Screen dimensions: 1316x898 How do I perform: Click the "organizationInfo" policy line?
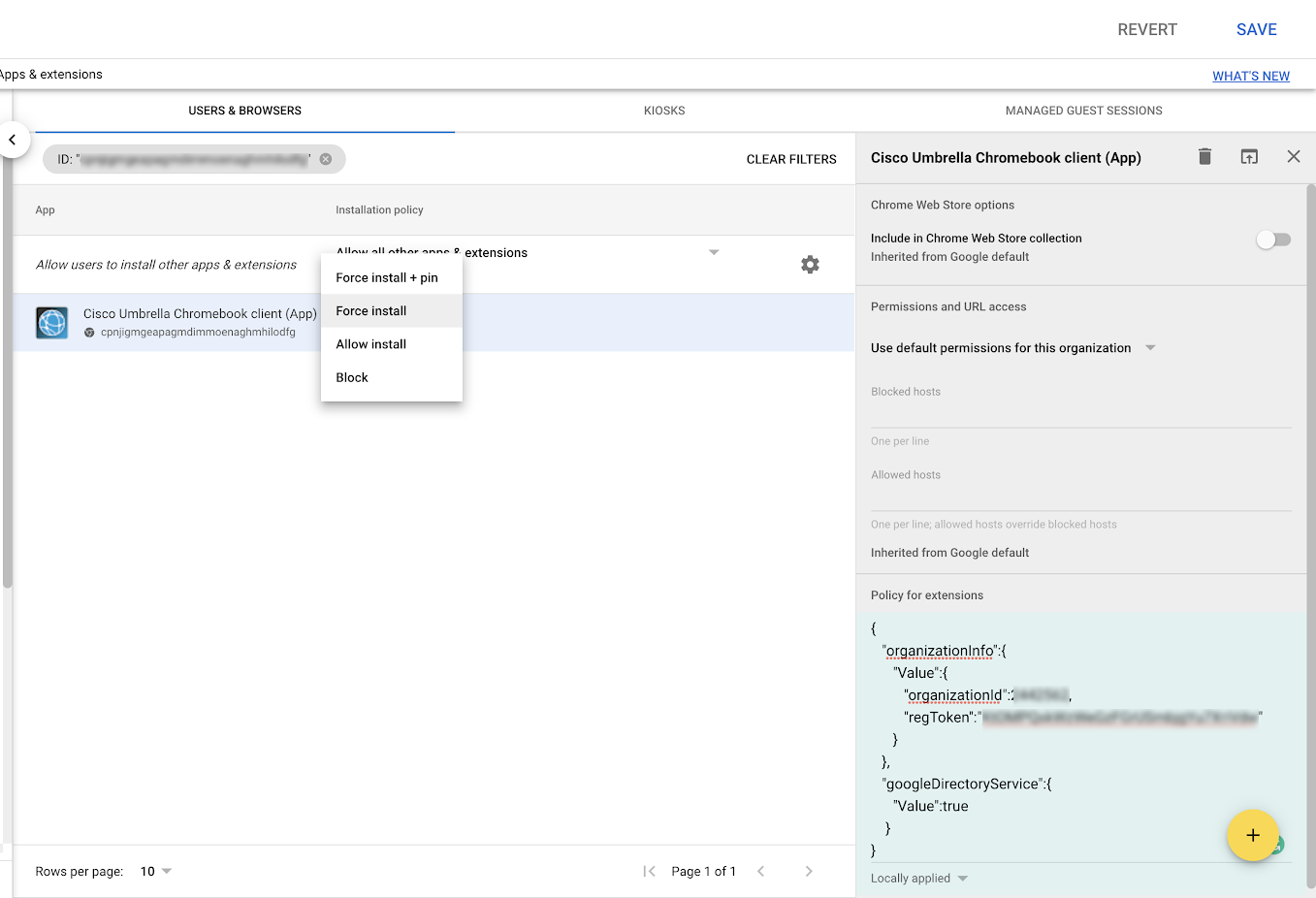pyautogui.click(x=944, y=651)
